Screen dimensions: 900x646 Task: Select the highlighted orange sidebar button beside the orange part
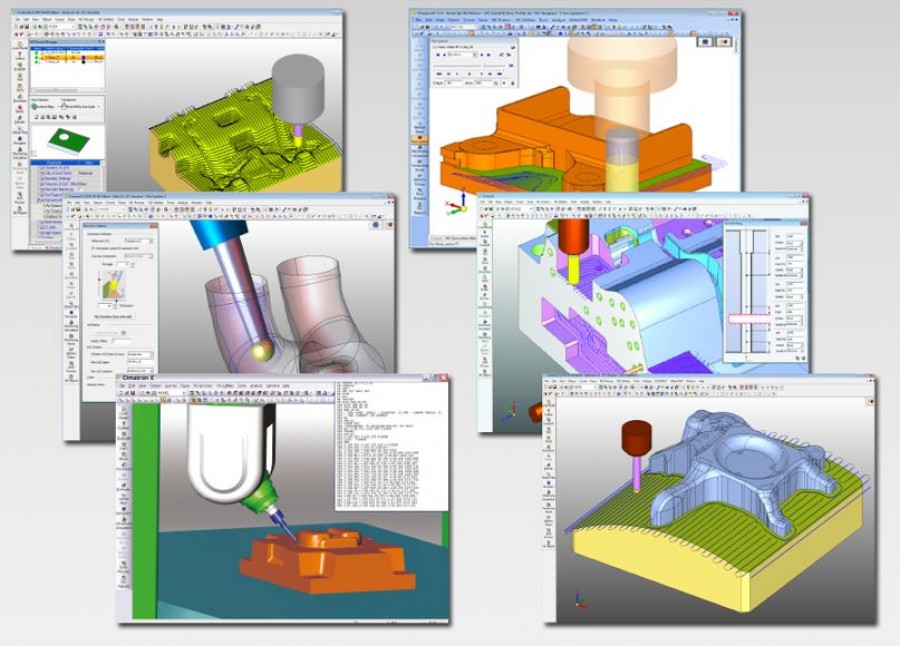418,138
